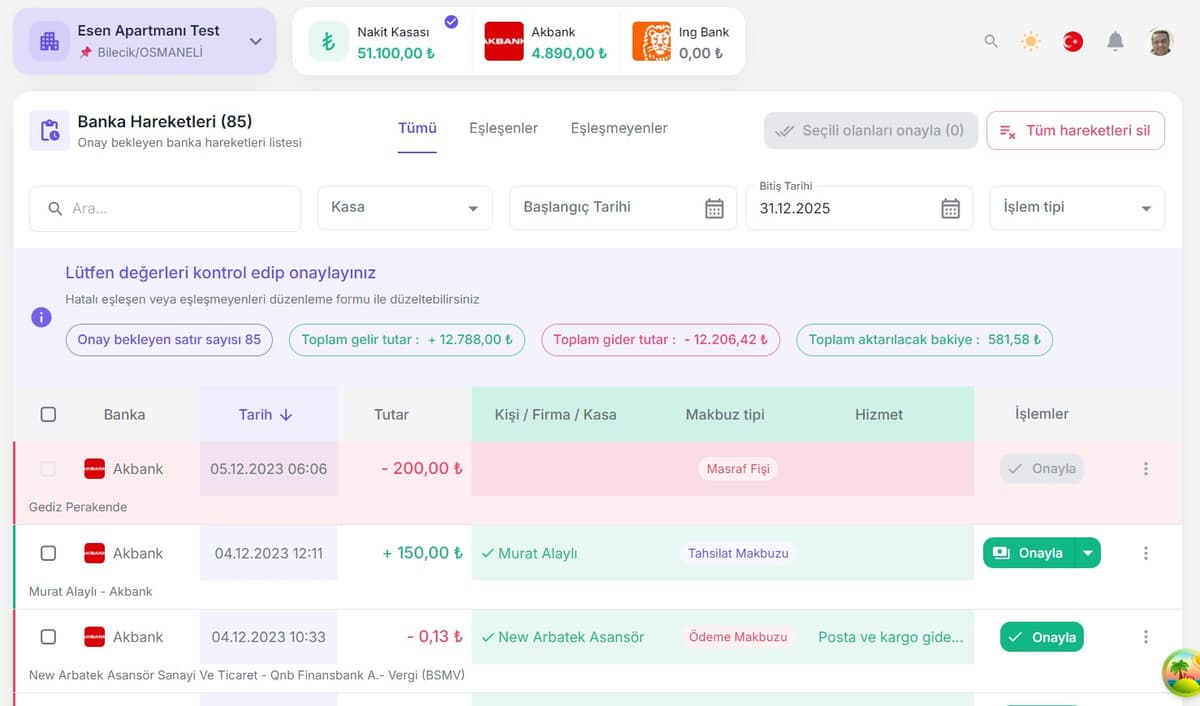This screenshot has width=1200, height=706.
Task: Change language using Turkish flag icon
Action: click(1073, 41)
